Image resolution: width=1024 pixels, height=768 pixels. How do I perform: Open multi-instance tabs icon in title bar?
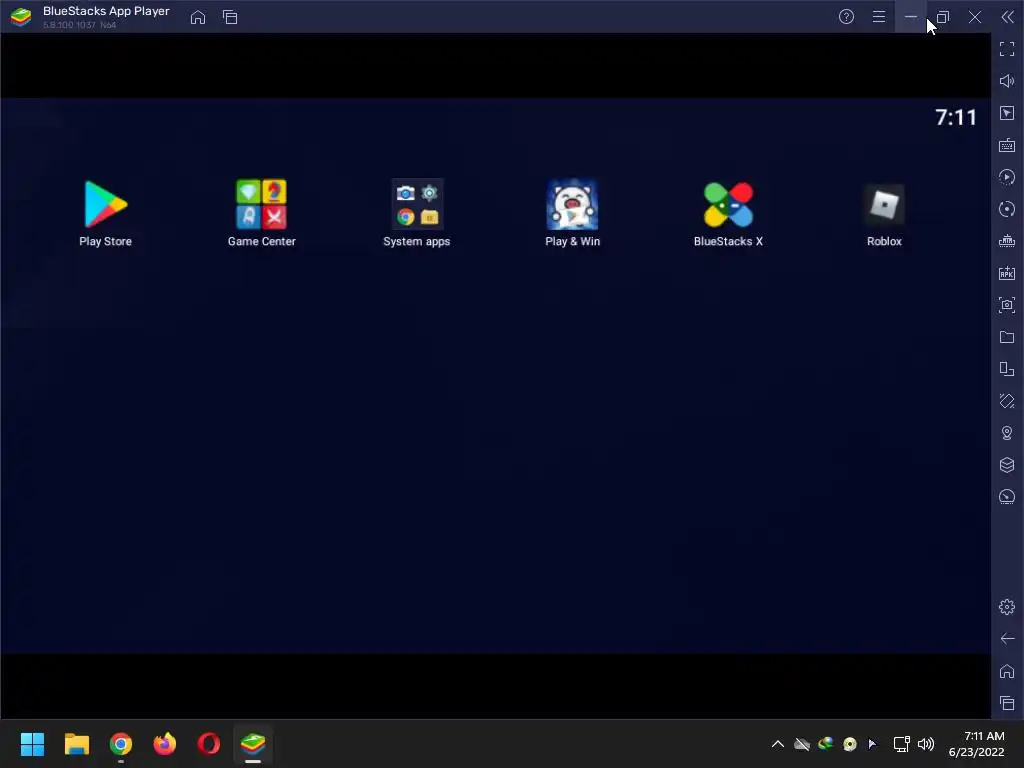(230, 17)
